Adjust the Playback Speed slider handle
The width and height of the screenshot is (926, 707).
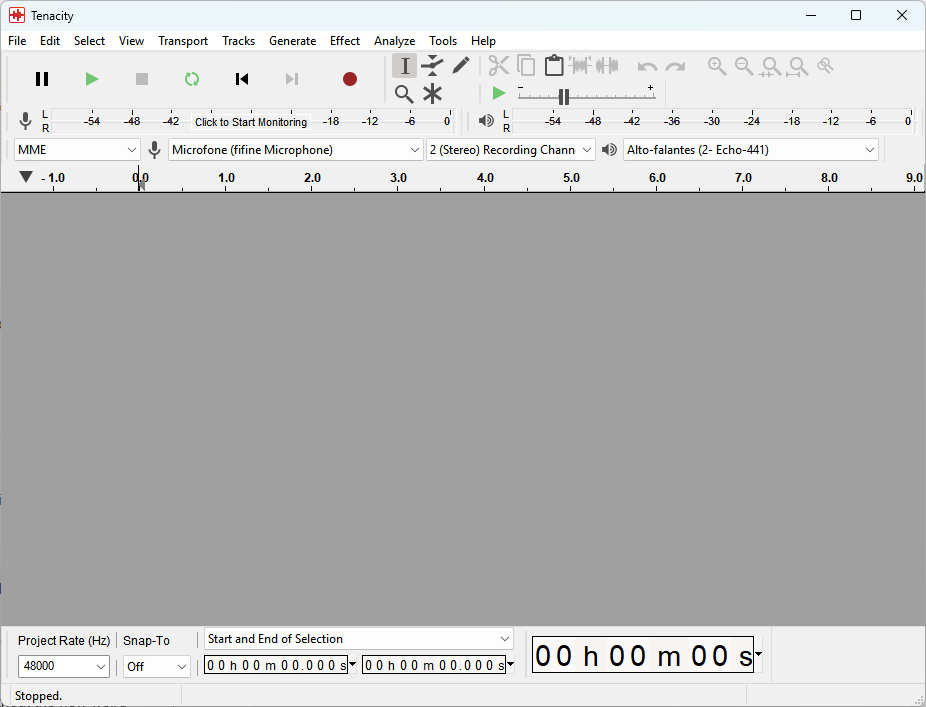564,96
